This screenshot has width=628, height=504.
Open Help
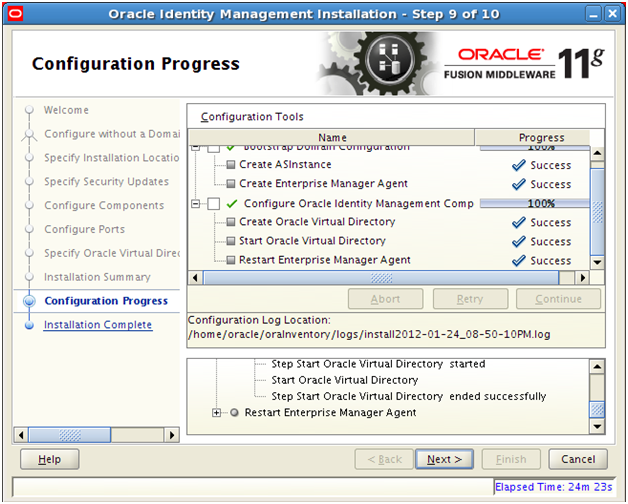tap(50, 459)
